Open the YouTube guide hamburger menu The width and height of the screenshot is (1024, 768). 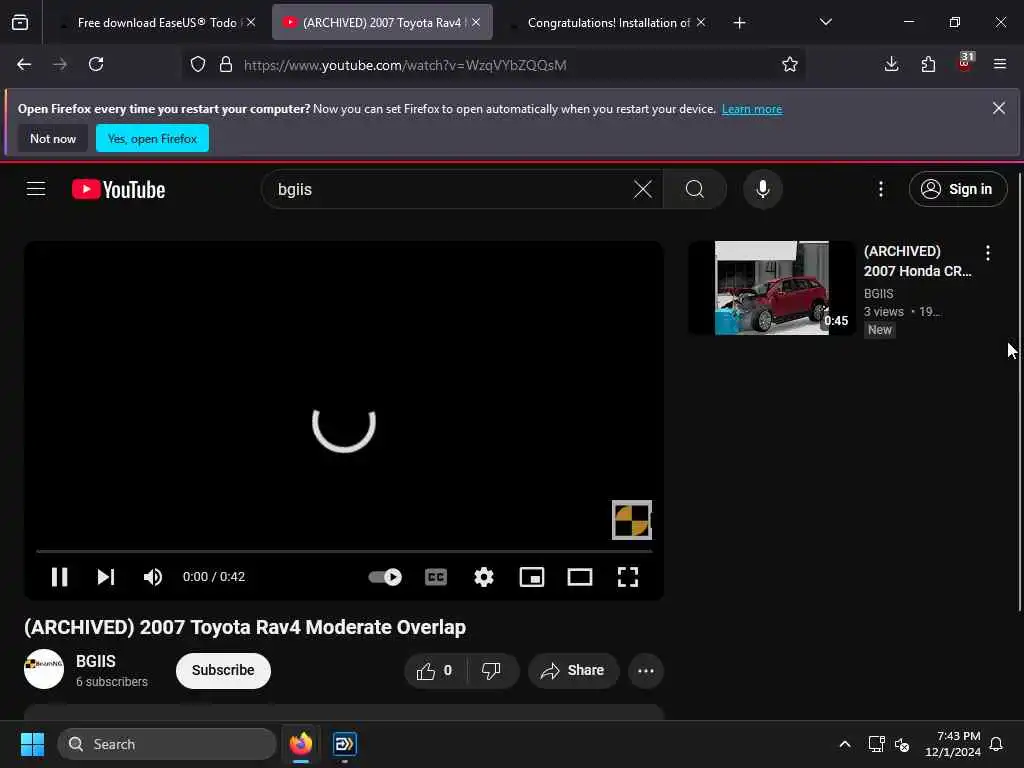pos(36,189)
